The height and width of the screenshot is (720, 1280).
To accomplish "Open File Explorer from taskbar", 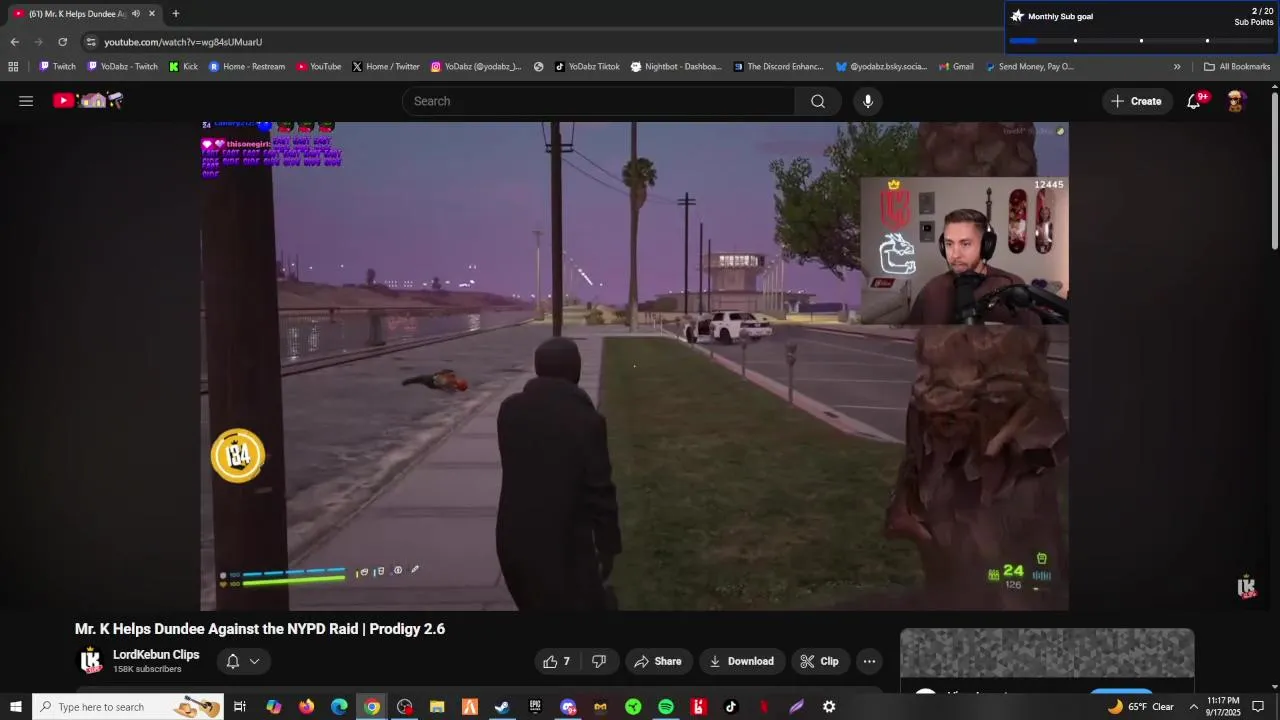I will pyautogui.click(x=437, y=707).
